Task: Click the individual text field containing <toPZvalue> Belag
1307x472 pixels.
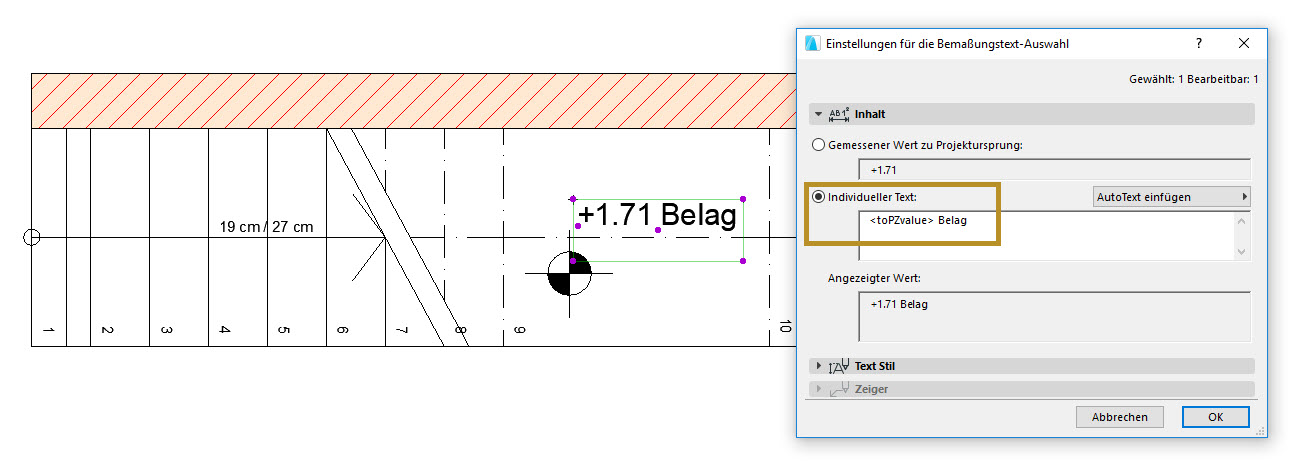Action: point(1047,236)
